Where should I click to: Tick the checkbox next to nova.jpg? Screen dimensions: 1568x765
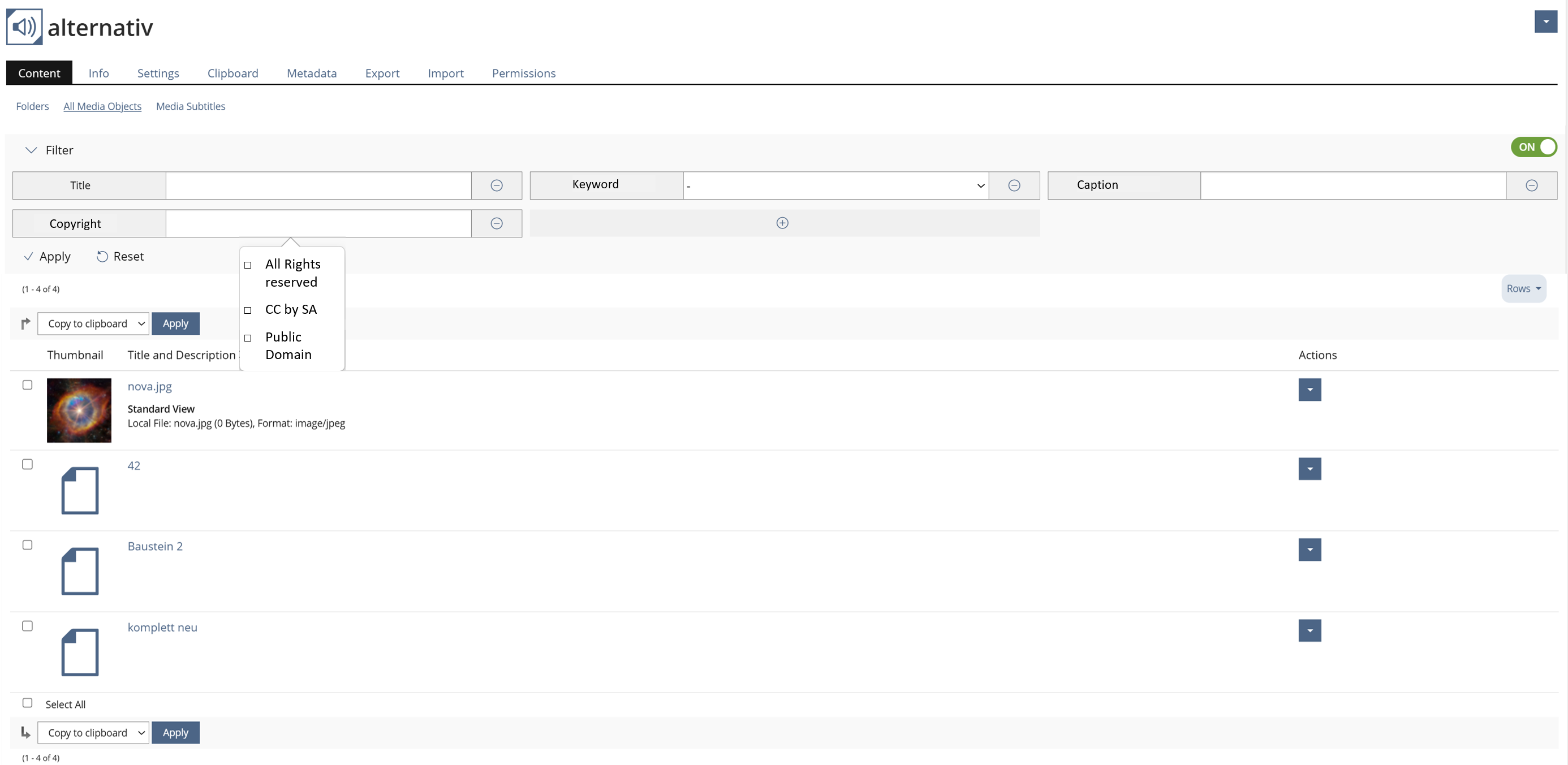(x=27, y=385)
